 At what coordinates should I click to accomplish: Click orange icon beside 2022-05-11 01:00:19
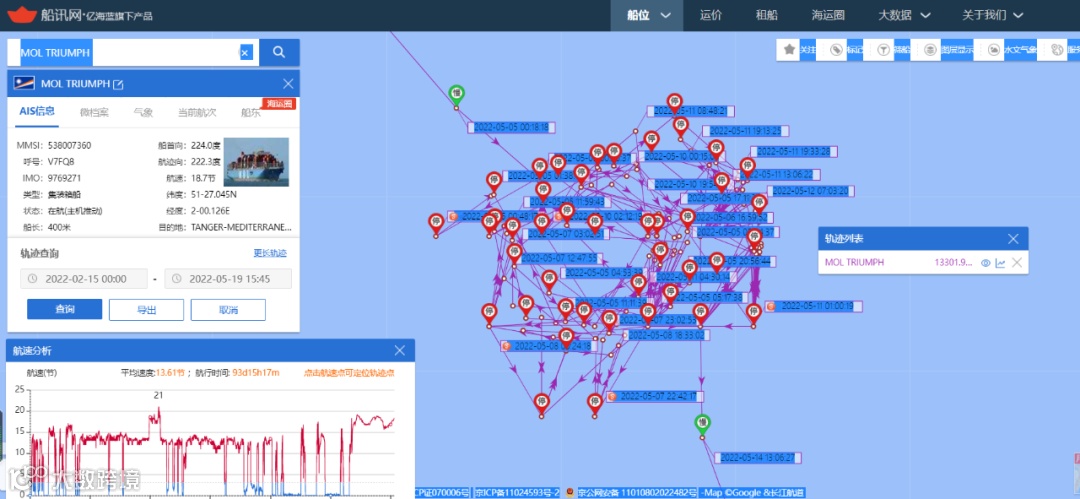771,306
